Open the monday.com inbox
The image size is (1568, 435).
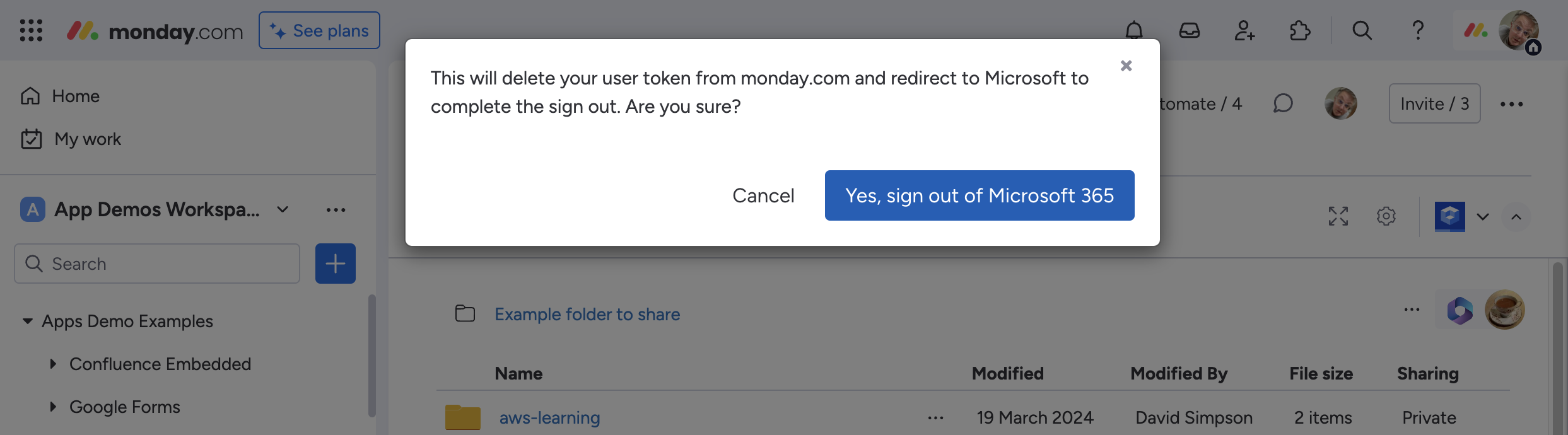pos(1190,30)
